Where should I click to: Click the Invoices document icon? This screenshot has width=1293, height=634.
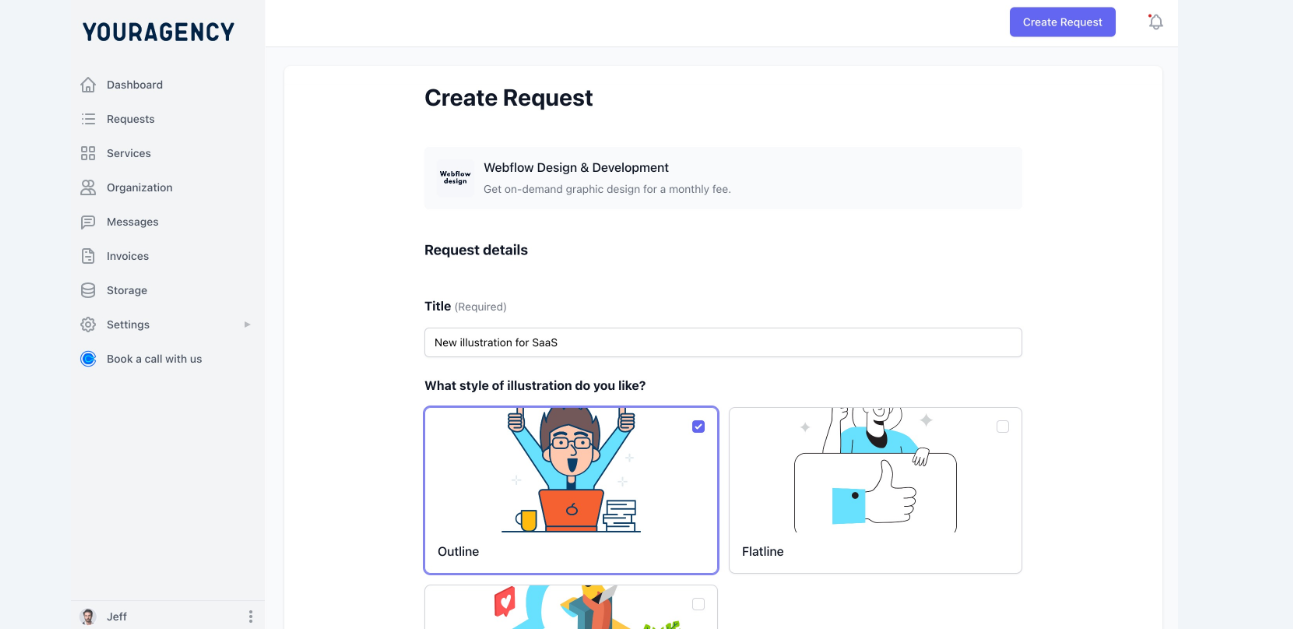point(88,256)
